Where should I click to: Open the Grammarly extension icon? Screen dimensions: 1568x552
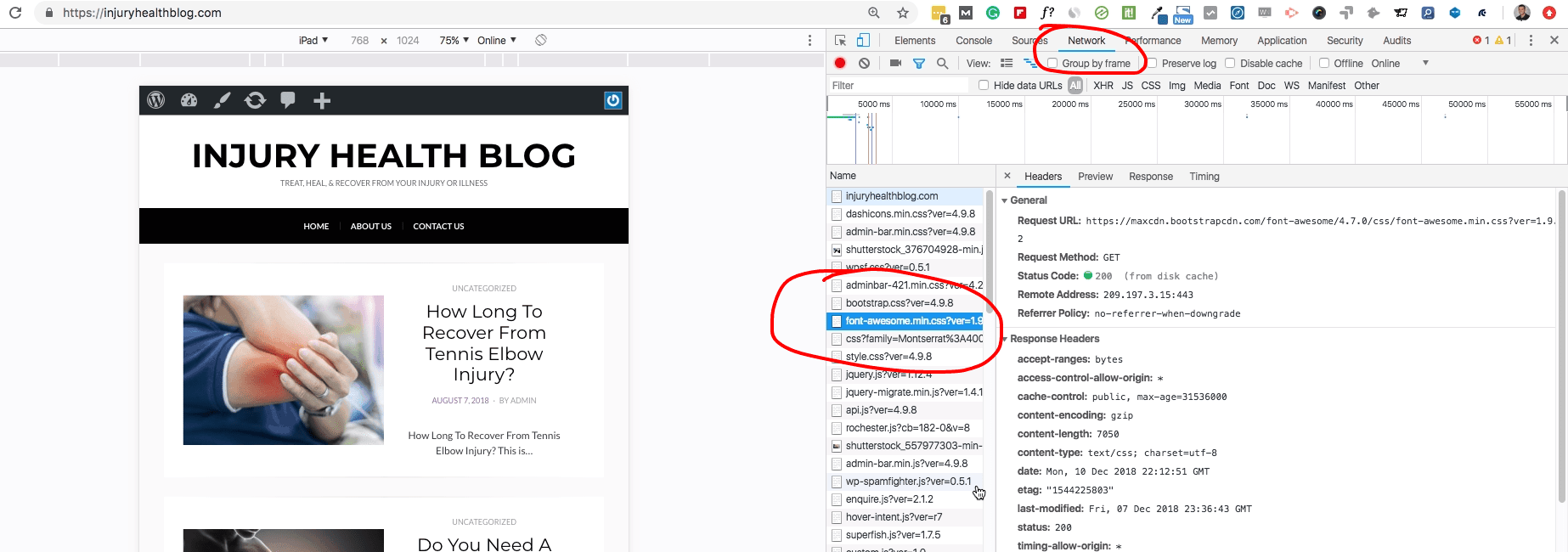click(993, 13)
